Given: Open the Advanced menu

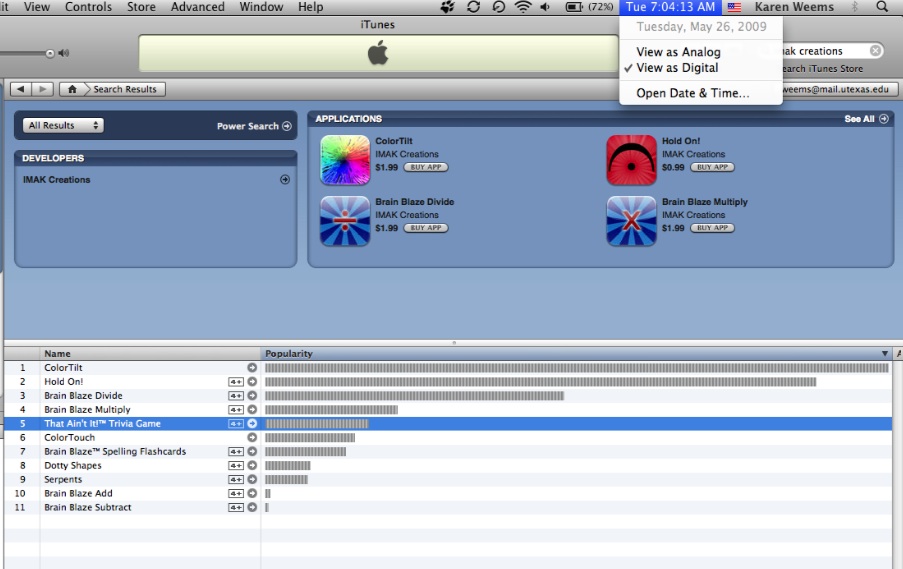Looking at the screenshot, I should pyautogui.click(x=198, y=7).
